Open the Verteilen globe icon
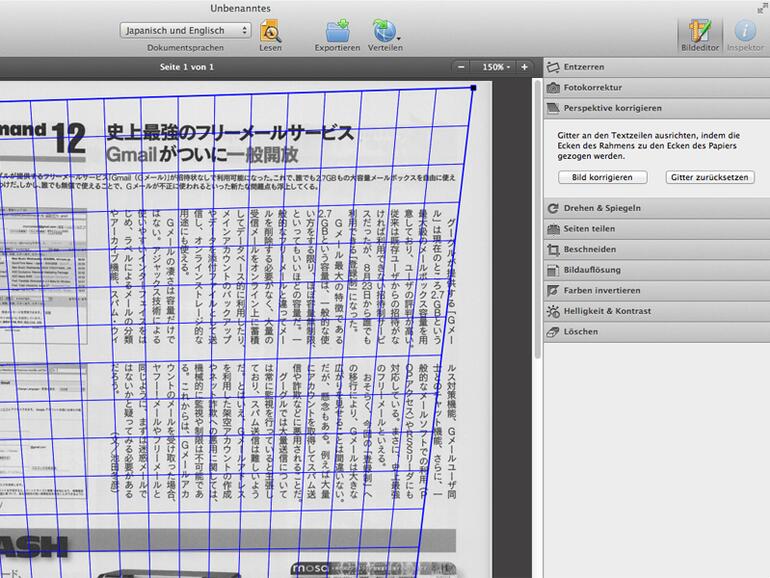The width and height of the screenshot is (770, 578). (x=385, y=30)
